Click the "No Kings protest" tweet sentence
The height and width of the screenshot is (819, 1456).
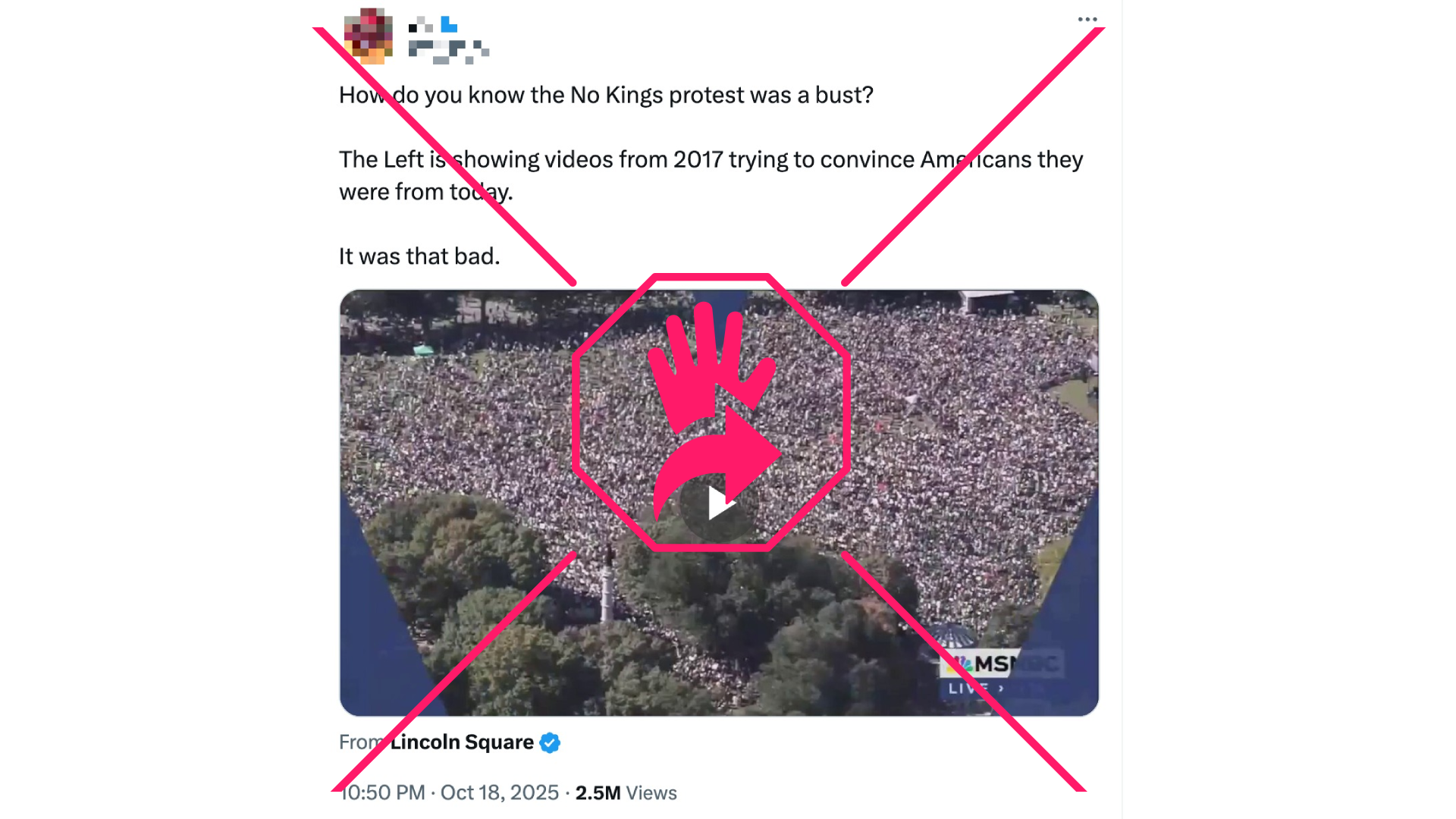tap(606, 95)
